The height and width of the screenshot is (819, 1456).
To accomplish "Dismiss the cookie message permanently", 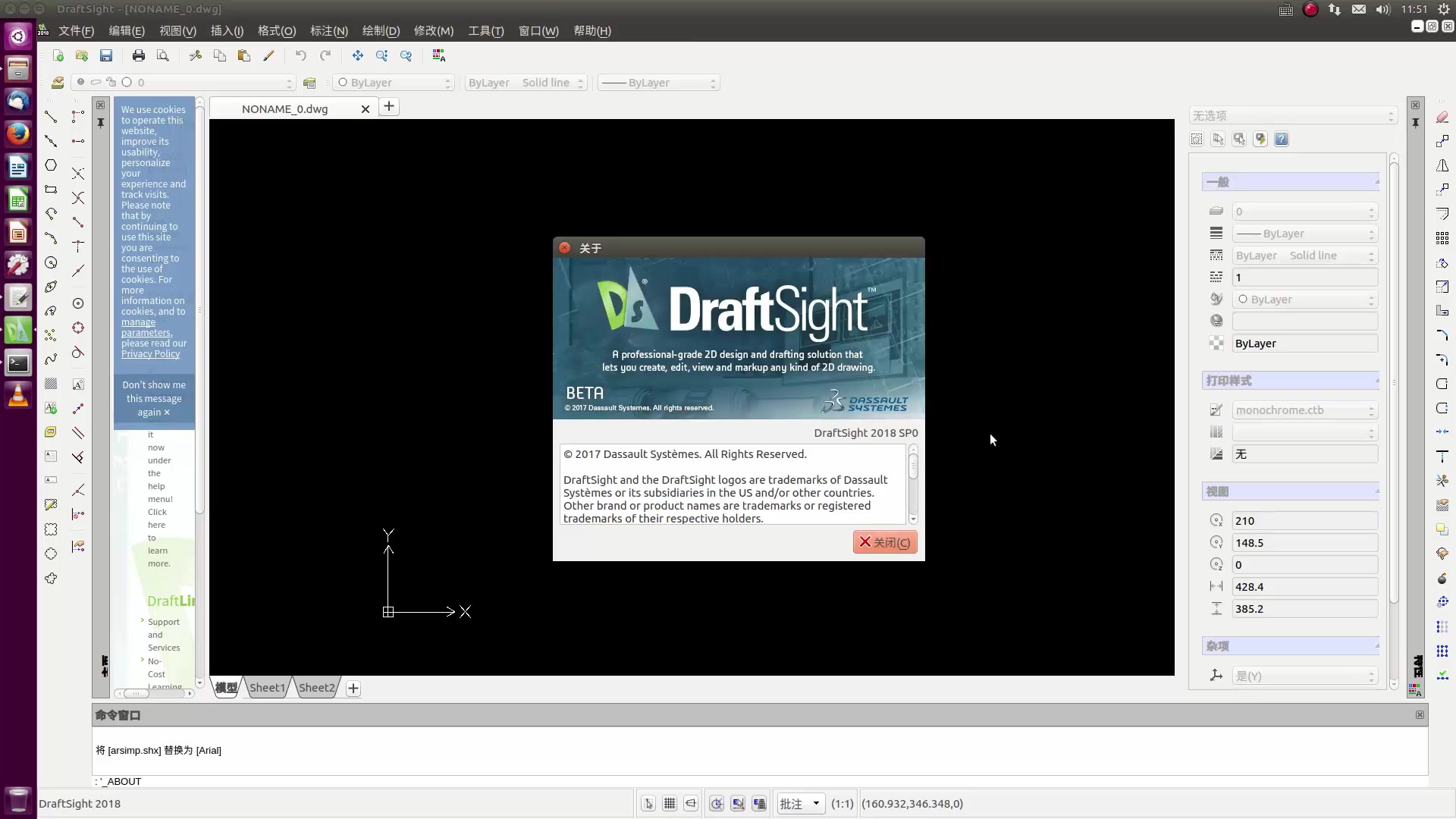I will coord(154,399).
